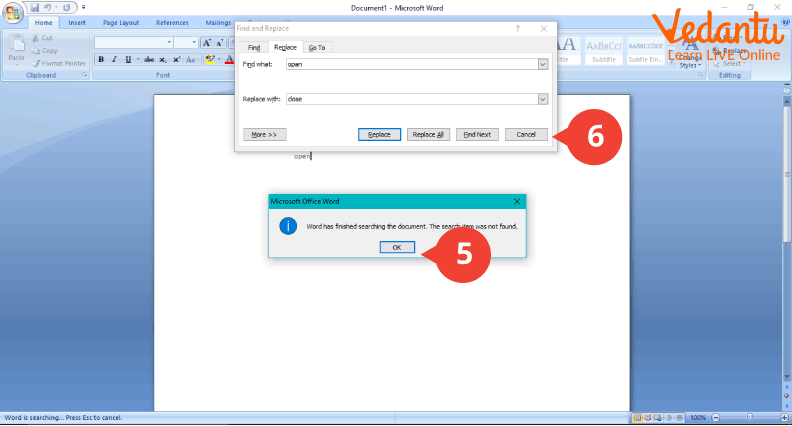Click OK in the message box
Screen dimensions: 792x426
[x=397, y=247]
